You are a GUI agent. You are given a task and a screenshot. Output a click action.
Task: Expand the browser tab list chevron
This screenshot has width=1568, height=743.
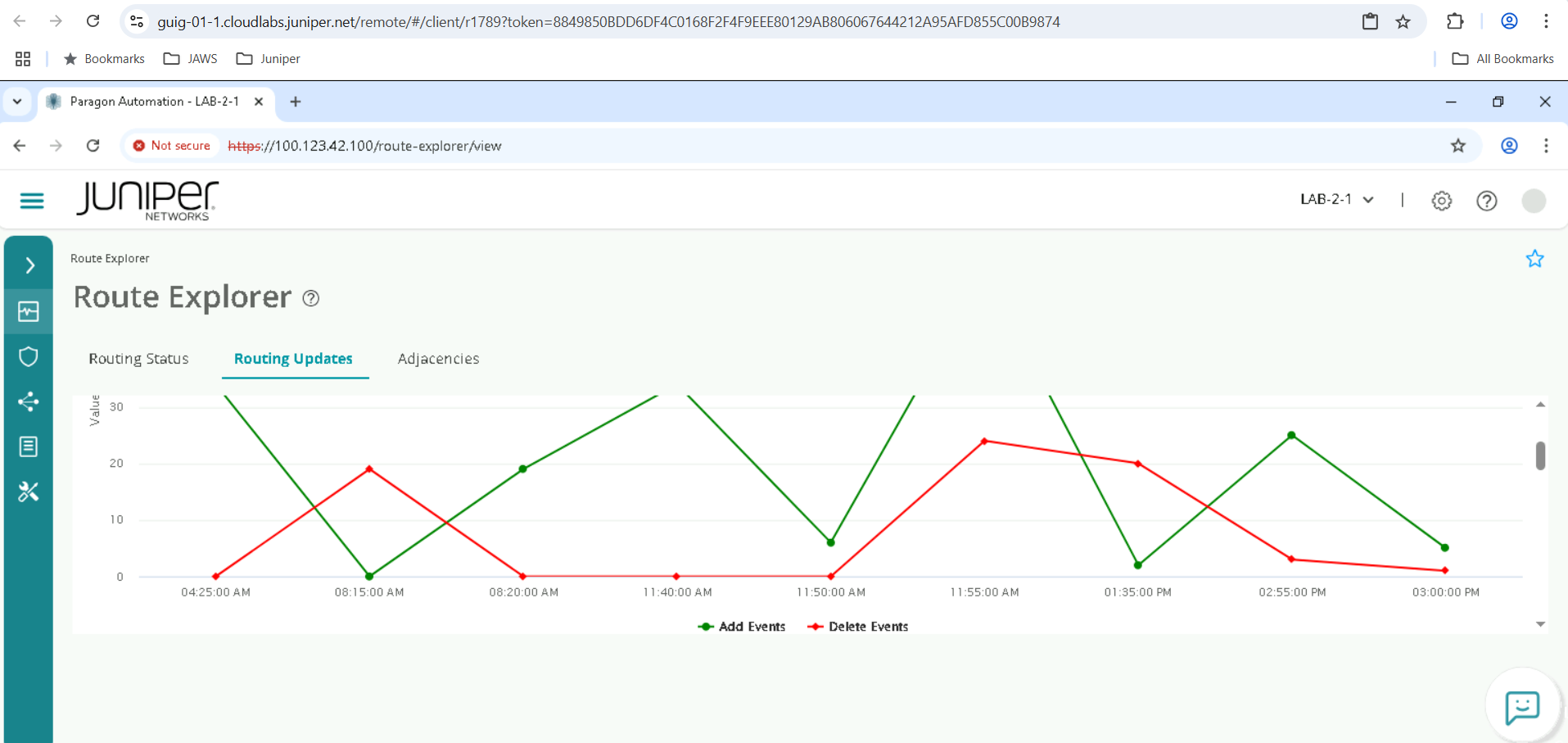tap(17, 101)
